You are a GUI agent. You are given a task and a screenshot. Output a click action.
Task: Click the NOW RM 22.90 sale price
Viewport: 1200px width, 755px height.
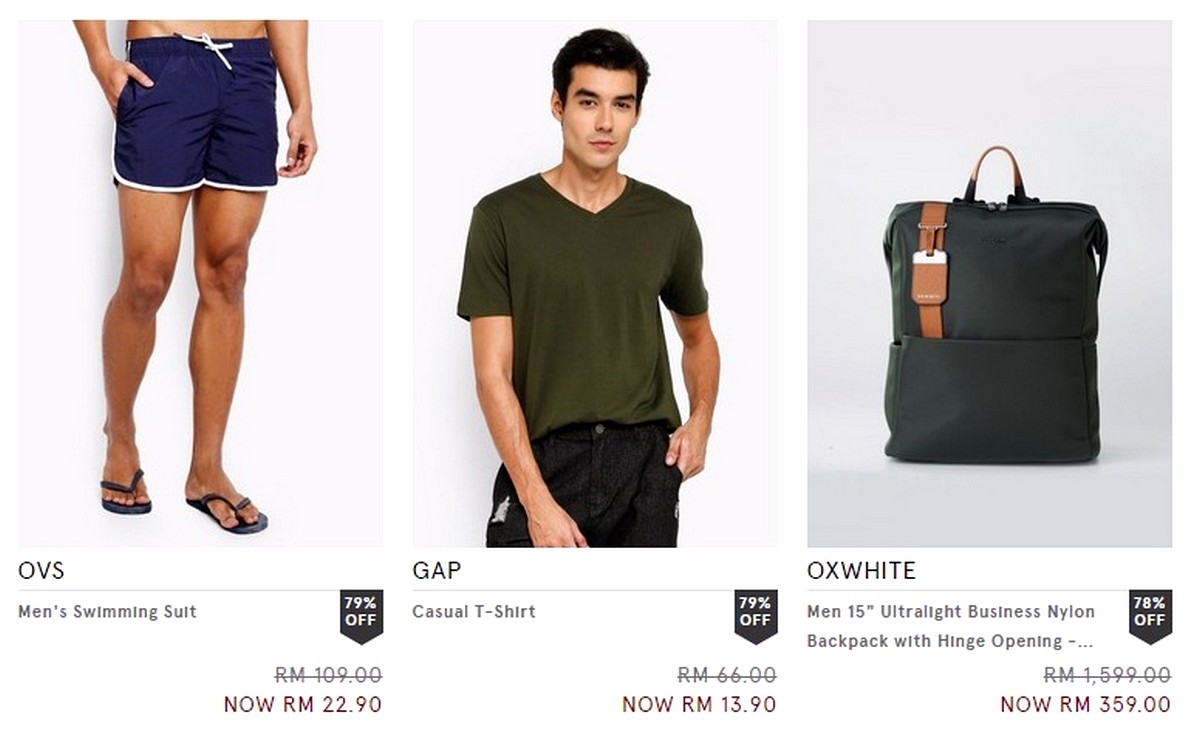[302, 704]
